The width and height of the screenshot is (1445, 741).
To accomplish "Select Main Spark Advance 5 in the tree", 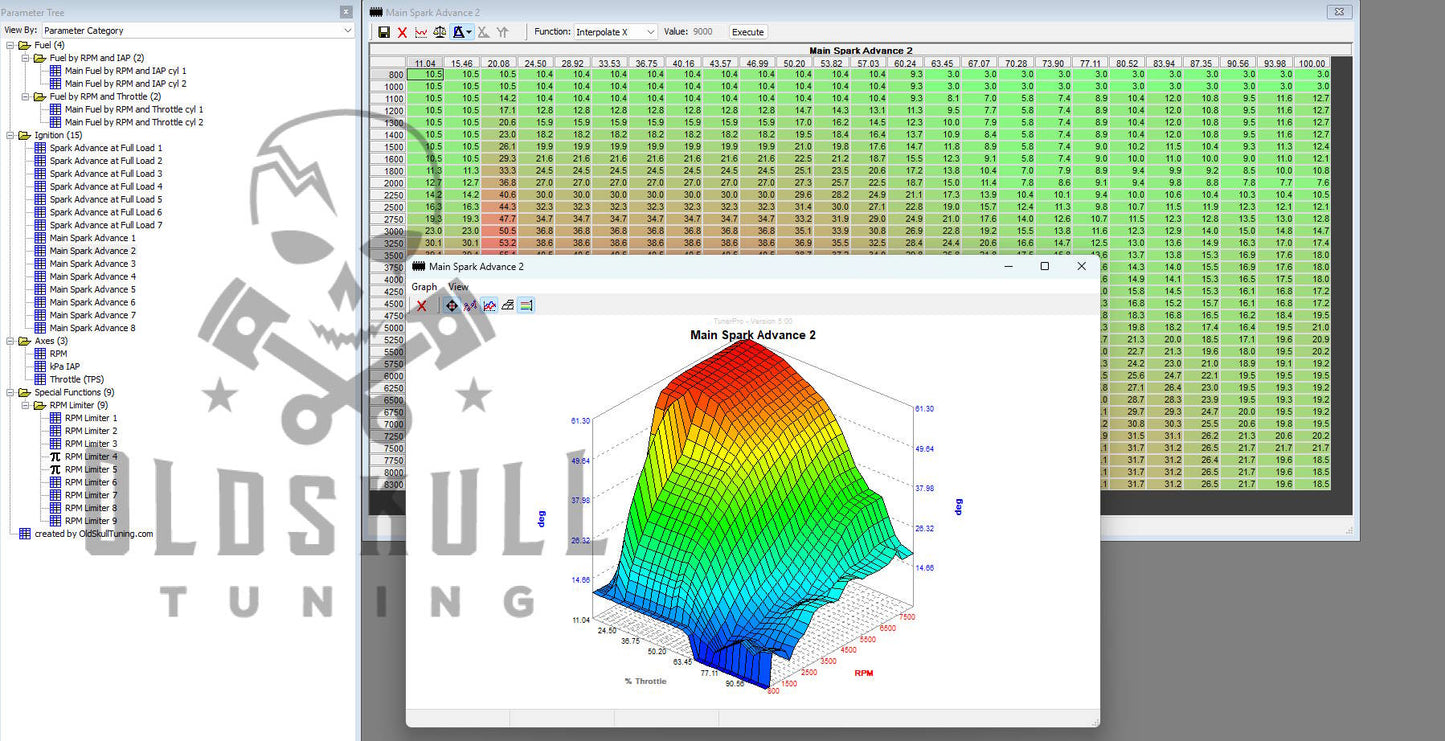I will pyautogui.click(x=93, y=289).
